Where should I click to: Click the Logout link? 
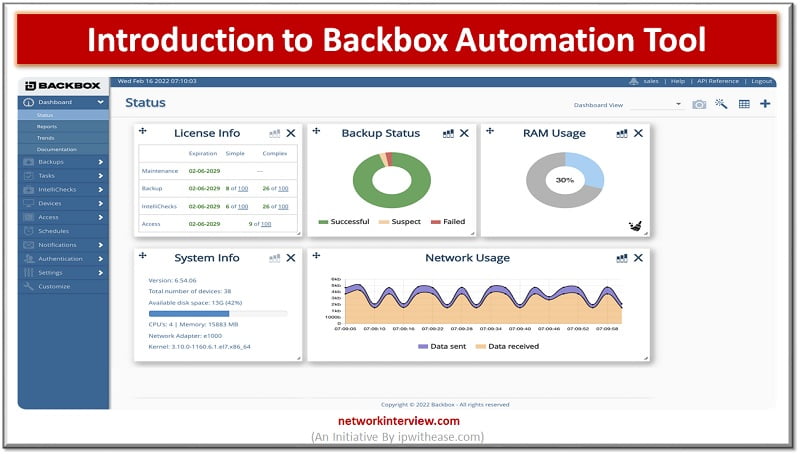click(x=761, y=81)
